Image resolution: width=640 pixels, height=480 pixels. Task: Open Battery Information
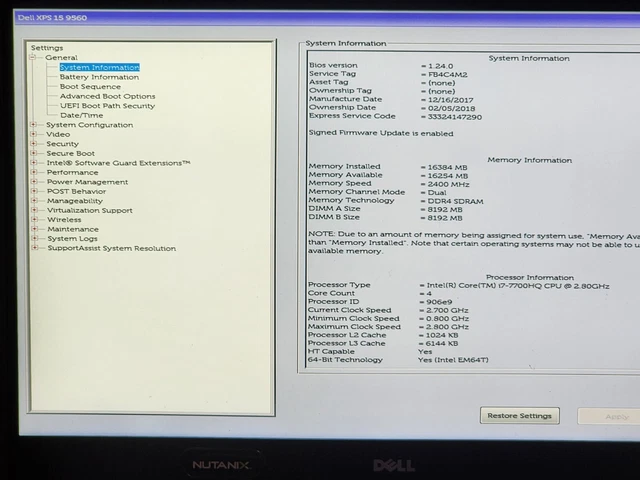point(99,77)
